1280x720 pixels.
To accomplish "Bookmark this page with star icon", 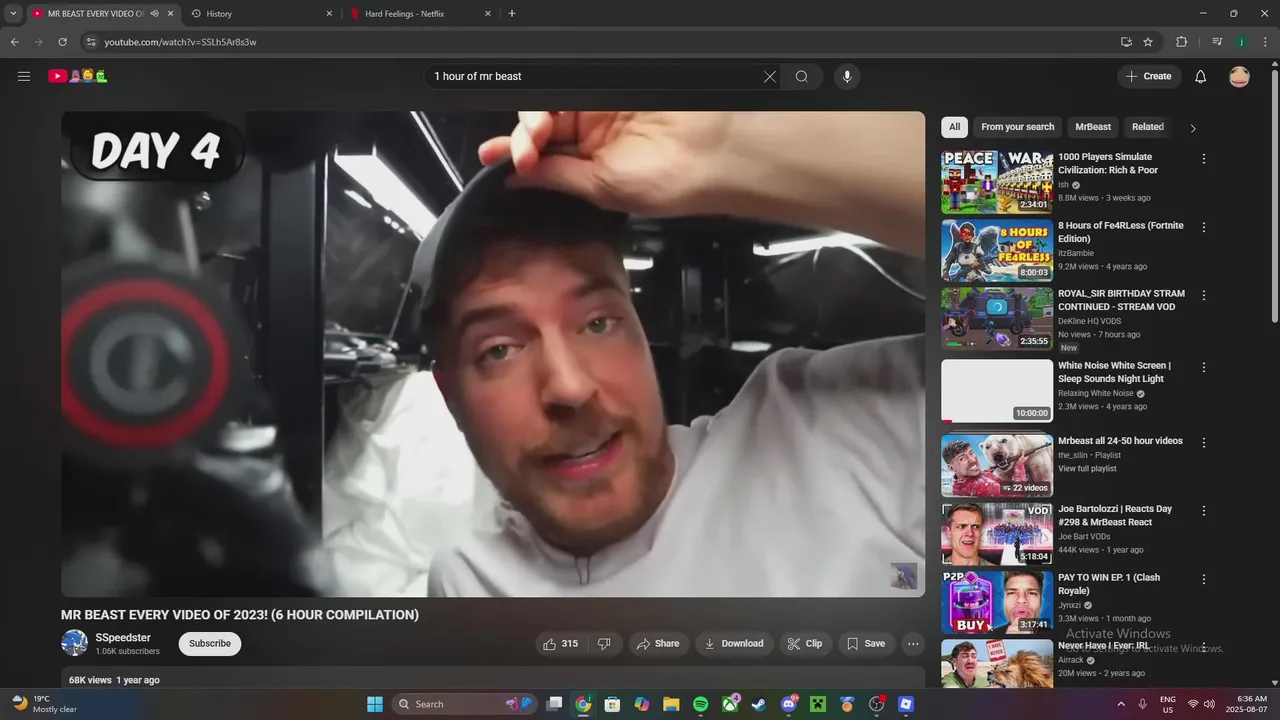I will pos(1148,42).
